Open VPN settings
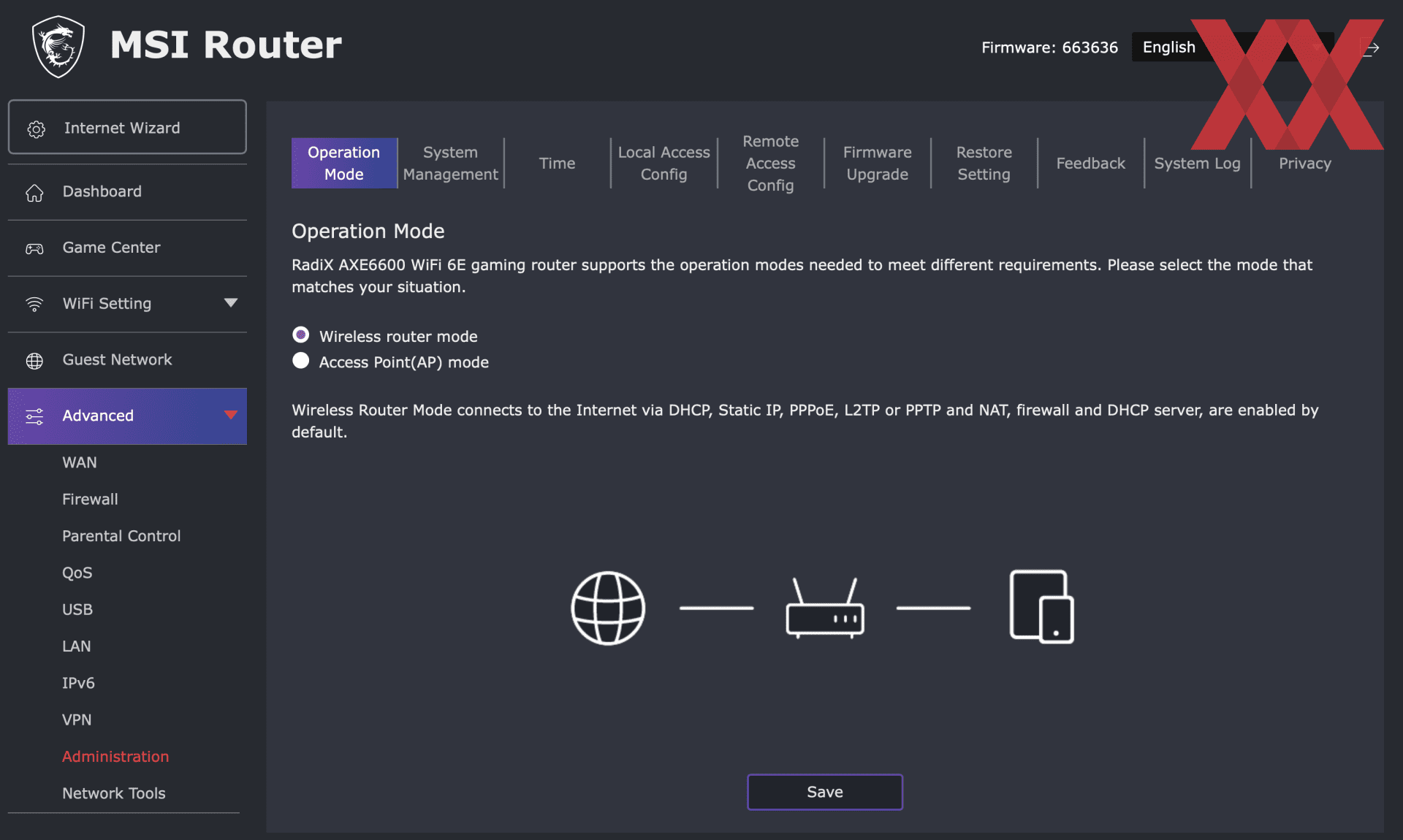The height and width of the screenshot is (840, 1403). click(77, 719)
